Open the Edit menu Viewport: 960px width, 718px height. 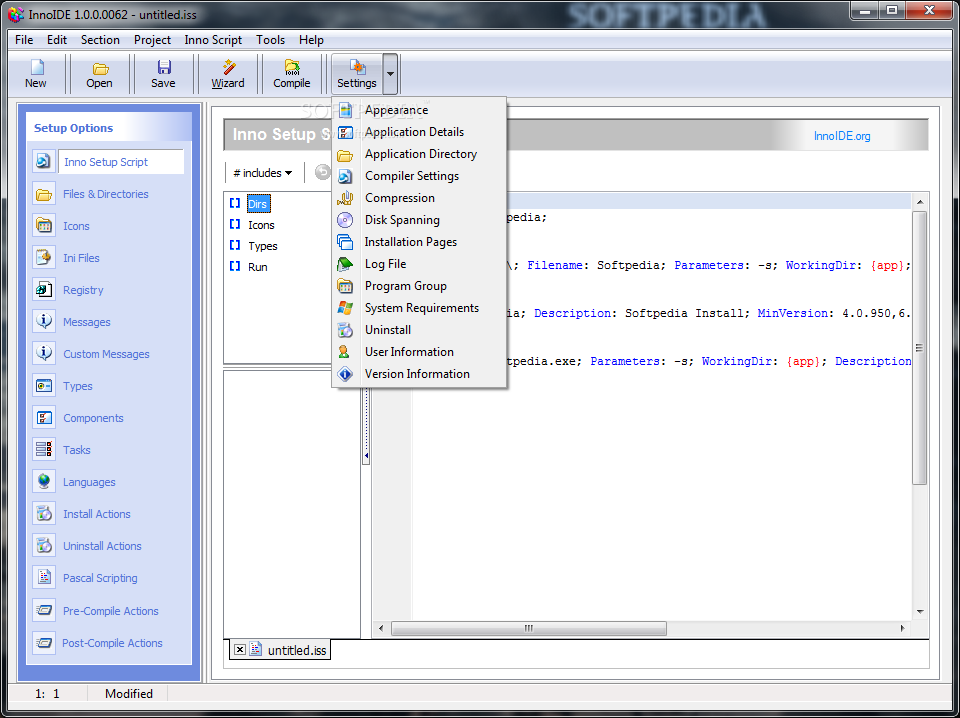coord(57,40)
